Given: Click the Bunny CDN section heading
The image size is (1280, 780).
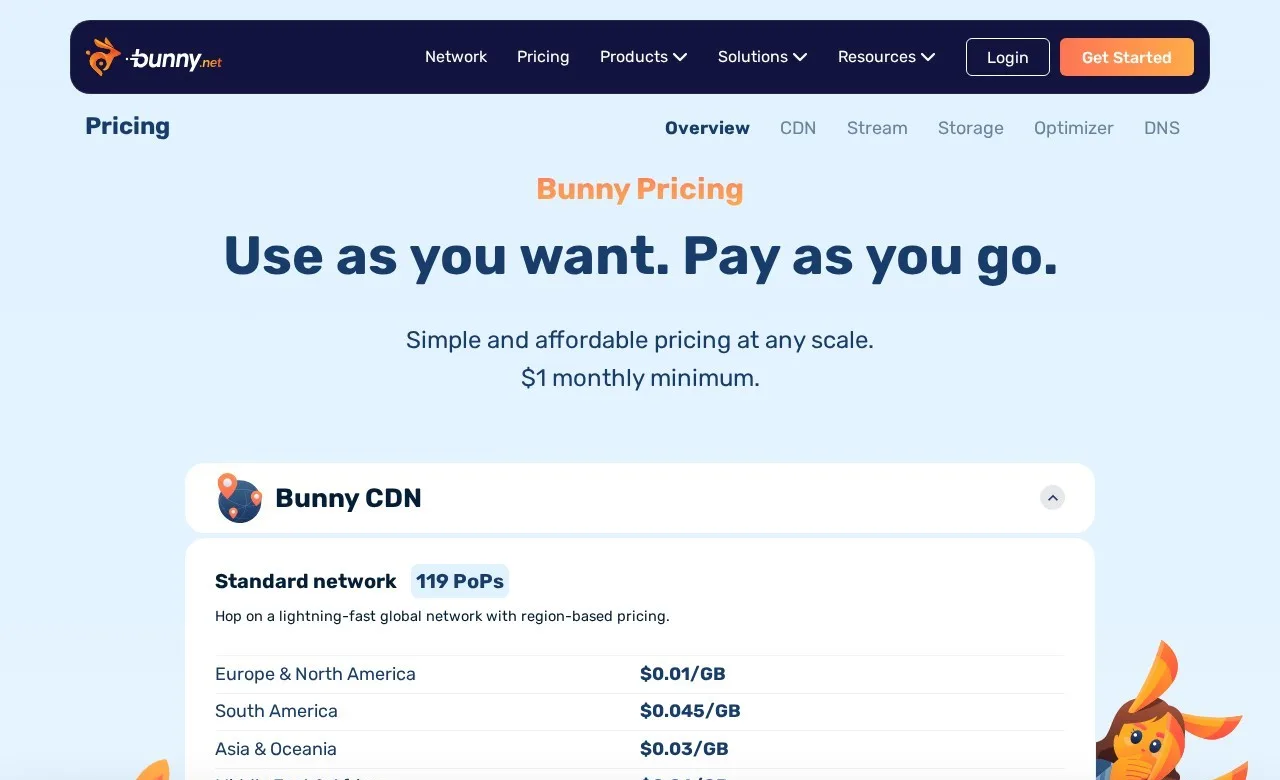Looking at the screenshot, I should (x=348, y=498).
